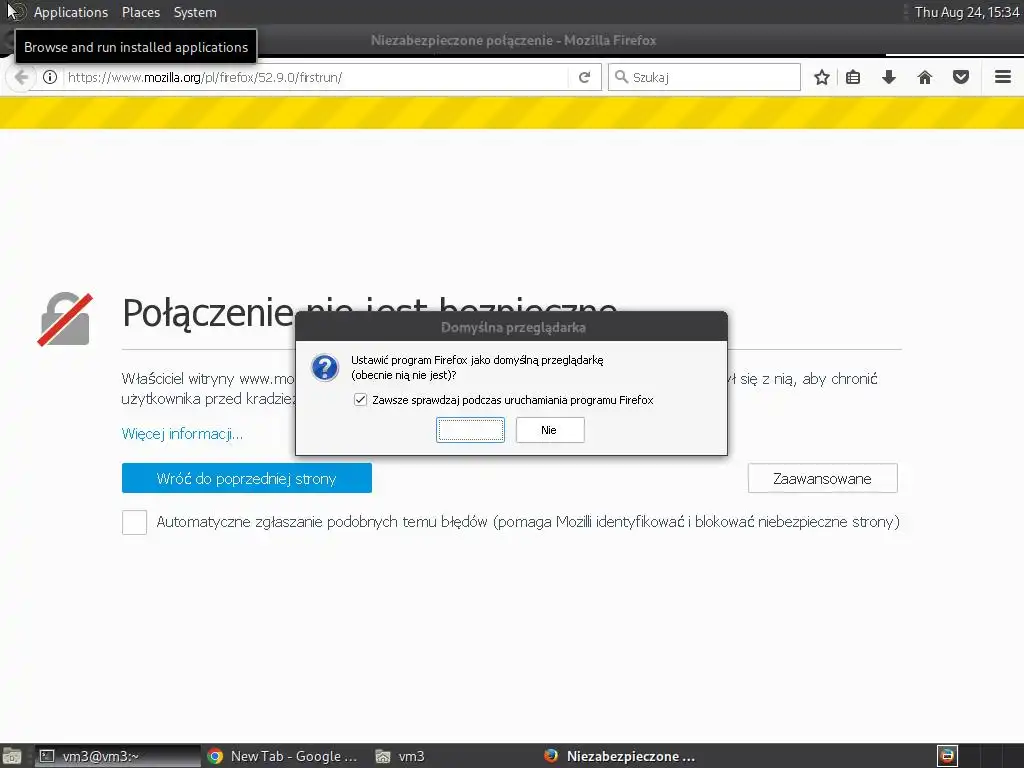The height and width of the screenshot is (768, 1024).
Task: Show bookmarks list icon in toolbar
Action: (853, 77)
